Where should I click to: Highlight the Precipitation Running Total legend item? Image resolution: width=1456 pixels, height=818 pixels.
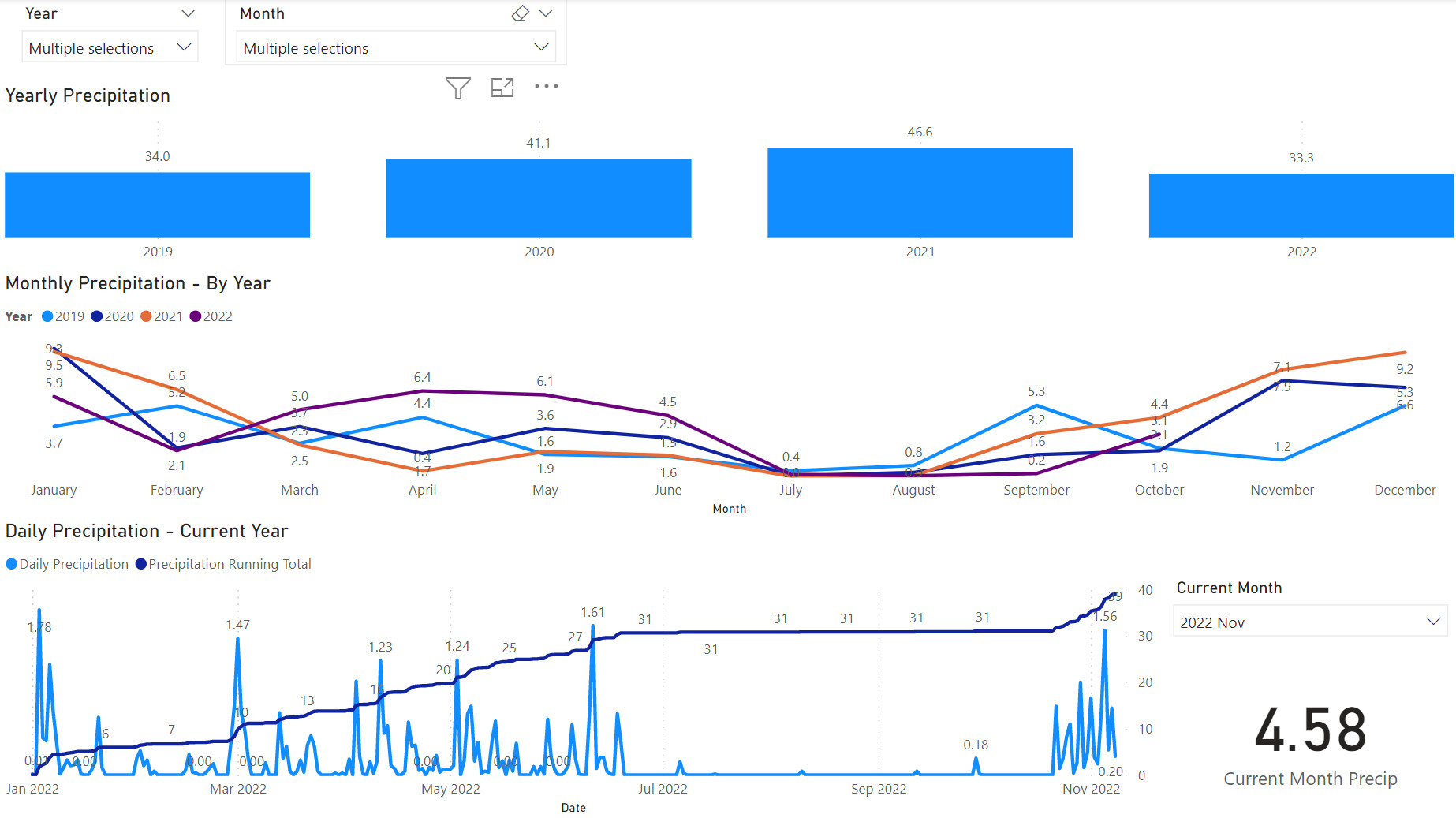[223, 564]
